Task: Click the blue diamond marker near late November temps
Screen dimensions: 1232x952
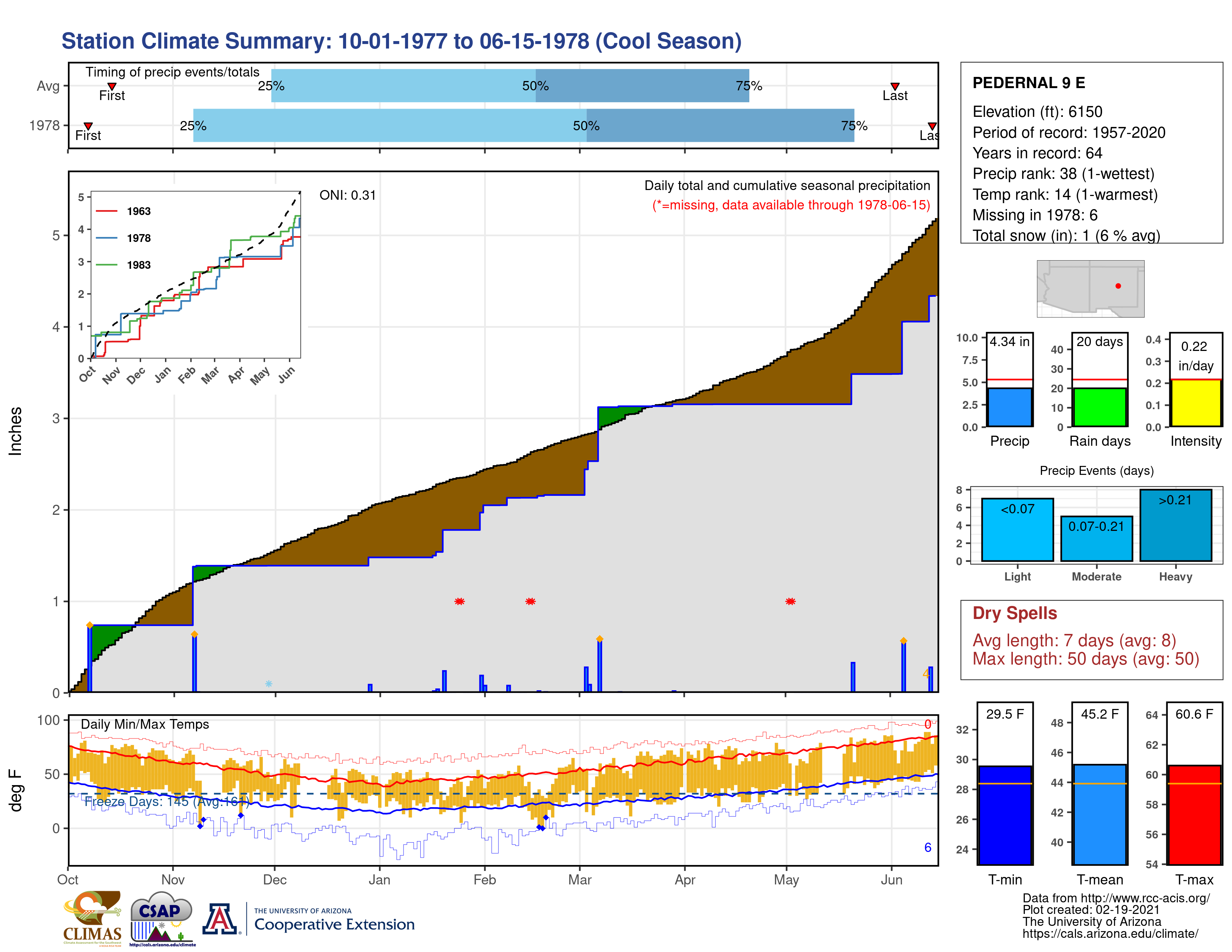Action: [x=241, y=815]
